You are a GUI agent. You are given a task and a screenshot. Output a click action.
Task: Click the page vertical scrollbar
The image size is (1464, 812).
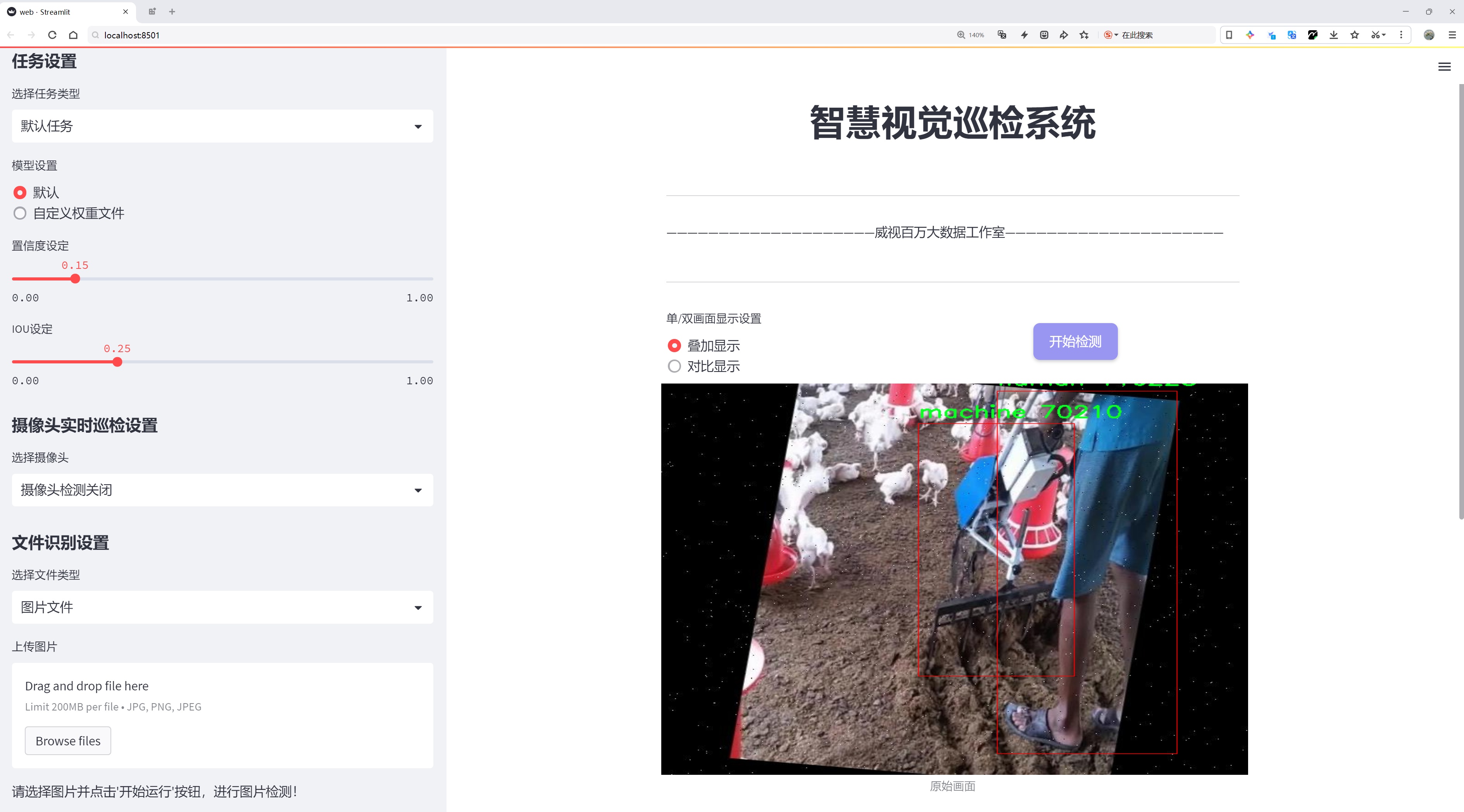pyautogui.click(x=1461, y=301)
